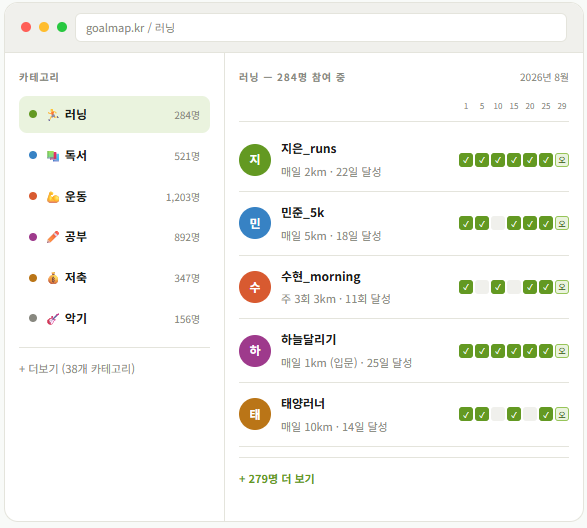The image size is (587, 528).
Task: Open 민준_5k blue avatar
Action: tap(255, 223)
